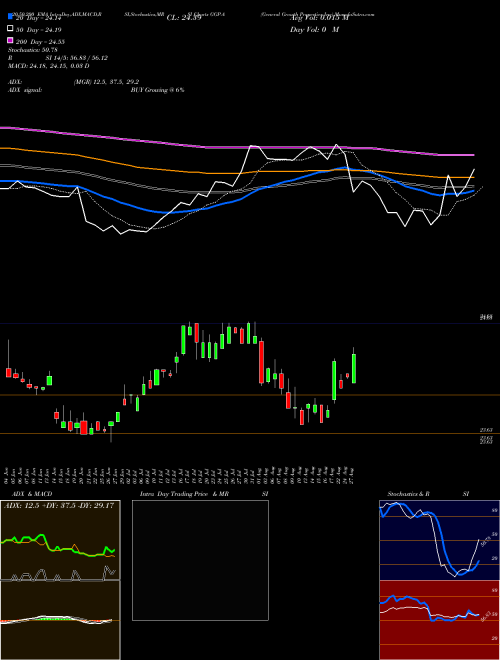Image resolution: width=500 pixels, height=660 pixels.
Task: Click the 'Day Vol: 0 M' label
Action: pyautogui.click(x=314, y=30)
